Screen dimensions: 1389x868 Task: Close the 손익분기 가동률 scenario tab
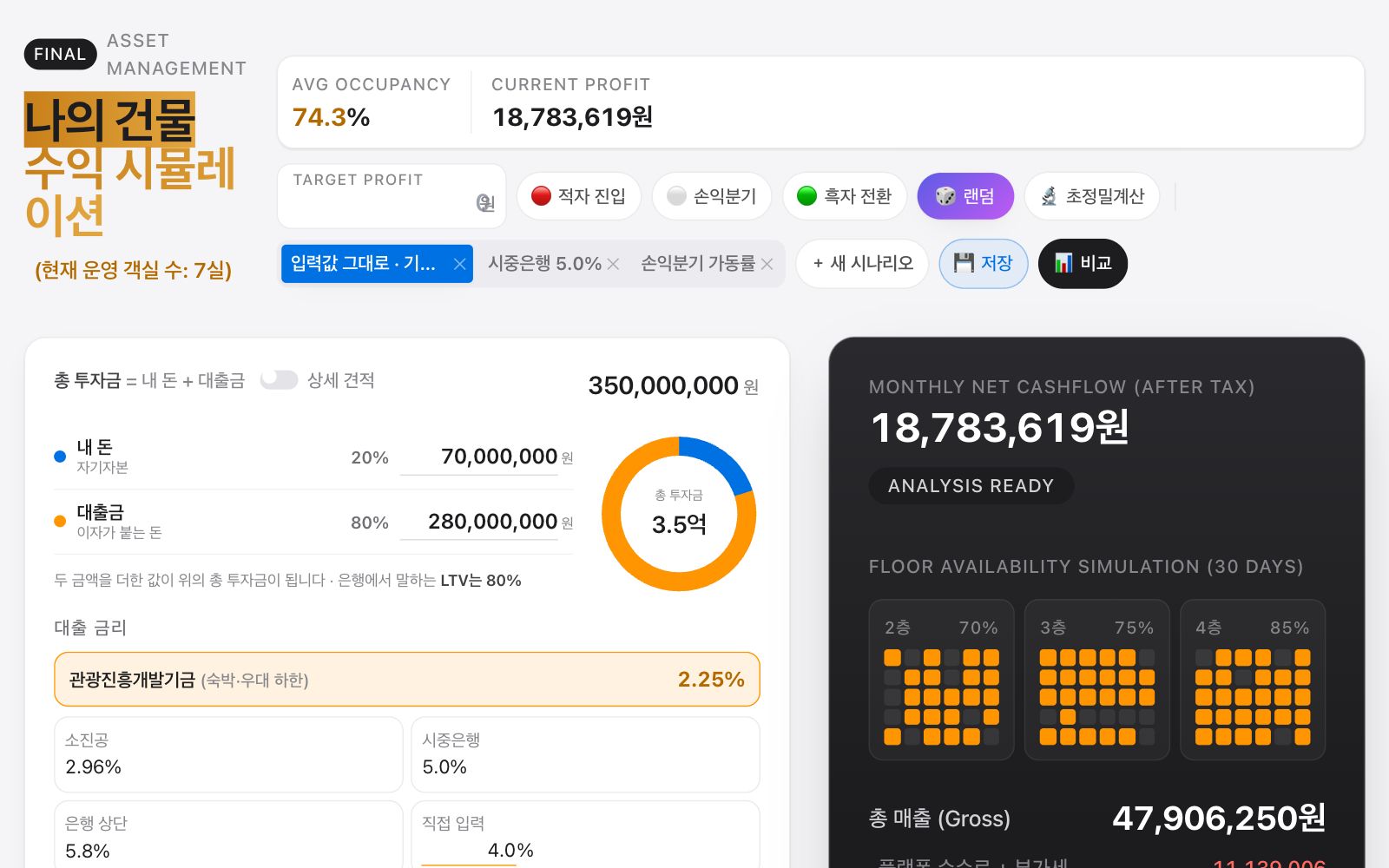point(767,264)
